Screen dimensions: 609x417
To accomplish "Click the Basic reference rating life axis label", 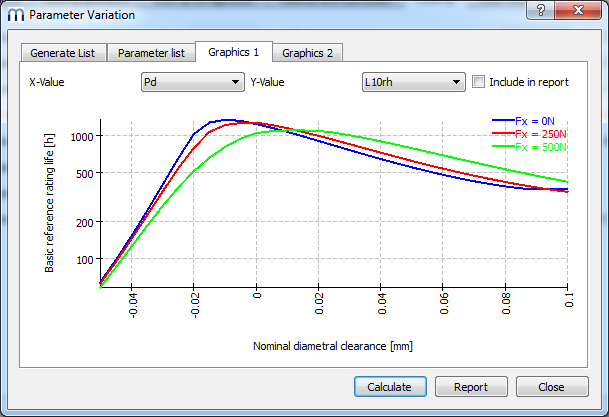I will click(49, 203).
